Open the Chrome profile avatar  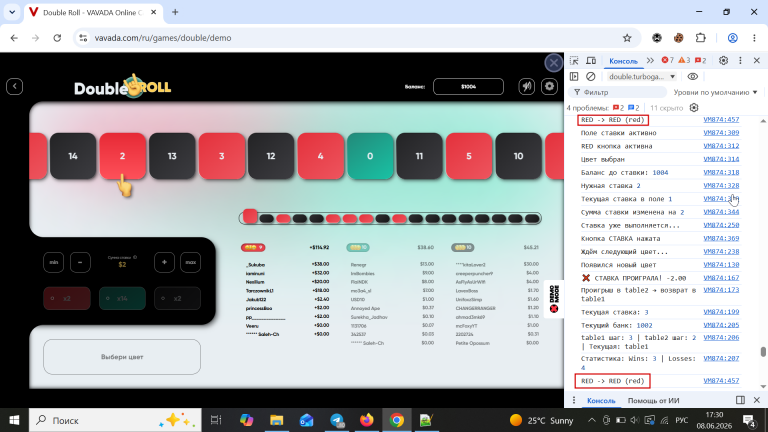pyautogui.click(x=733, y=38)
